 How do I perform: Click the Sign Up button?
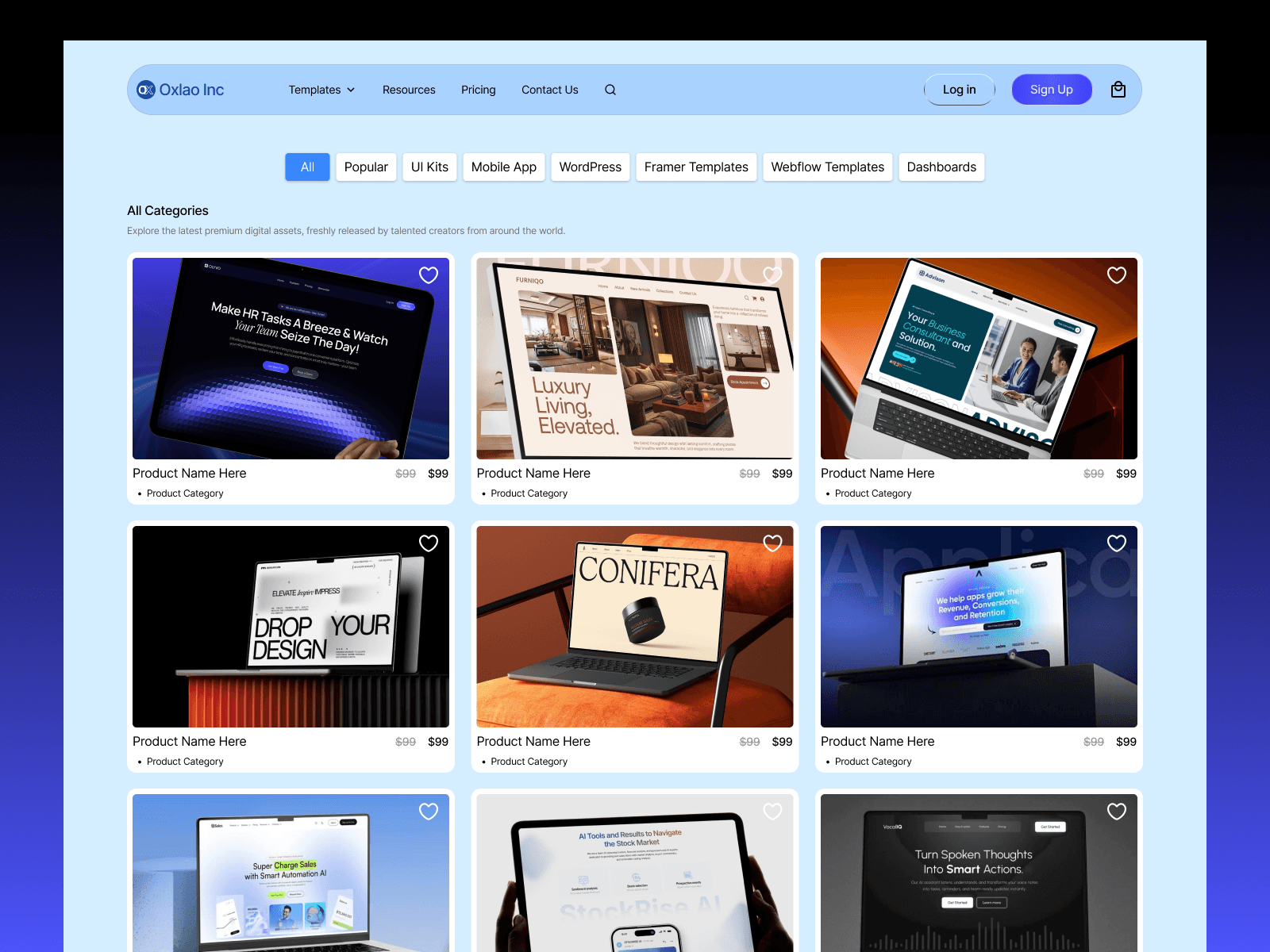(1052, 90)
